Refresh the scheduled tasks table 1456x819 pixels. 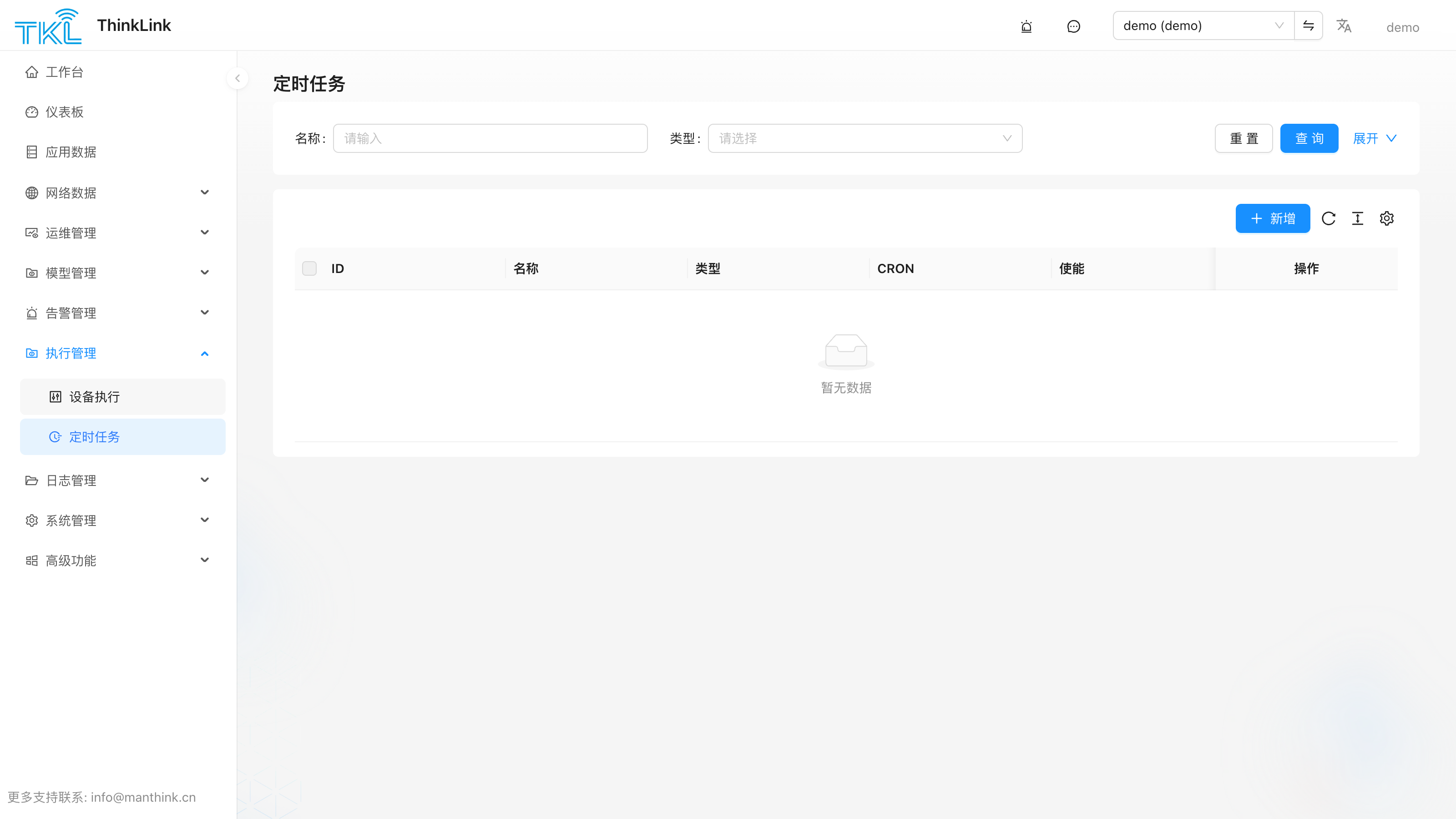tap(1329, 218)
